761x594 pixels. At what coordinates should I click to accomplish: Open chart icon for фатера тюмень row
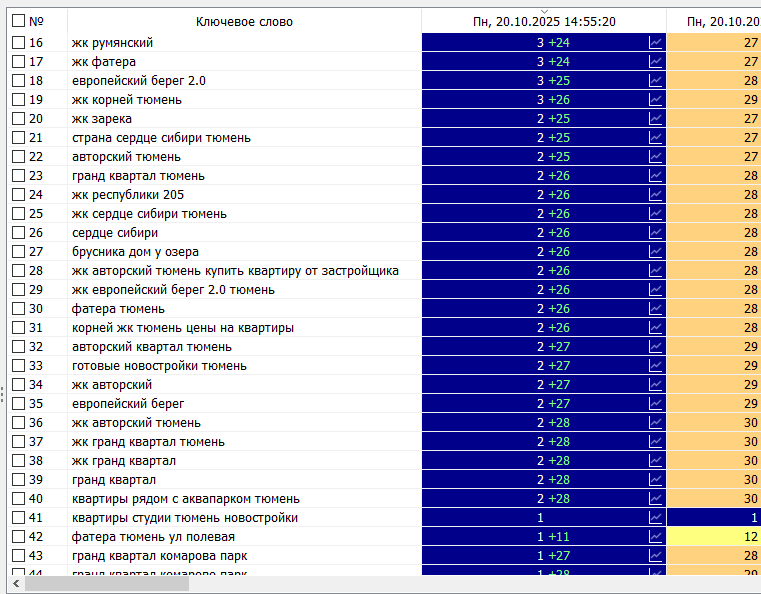[655, 308]
